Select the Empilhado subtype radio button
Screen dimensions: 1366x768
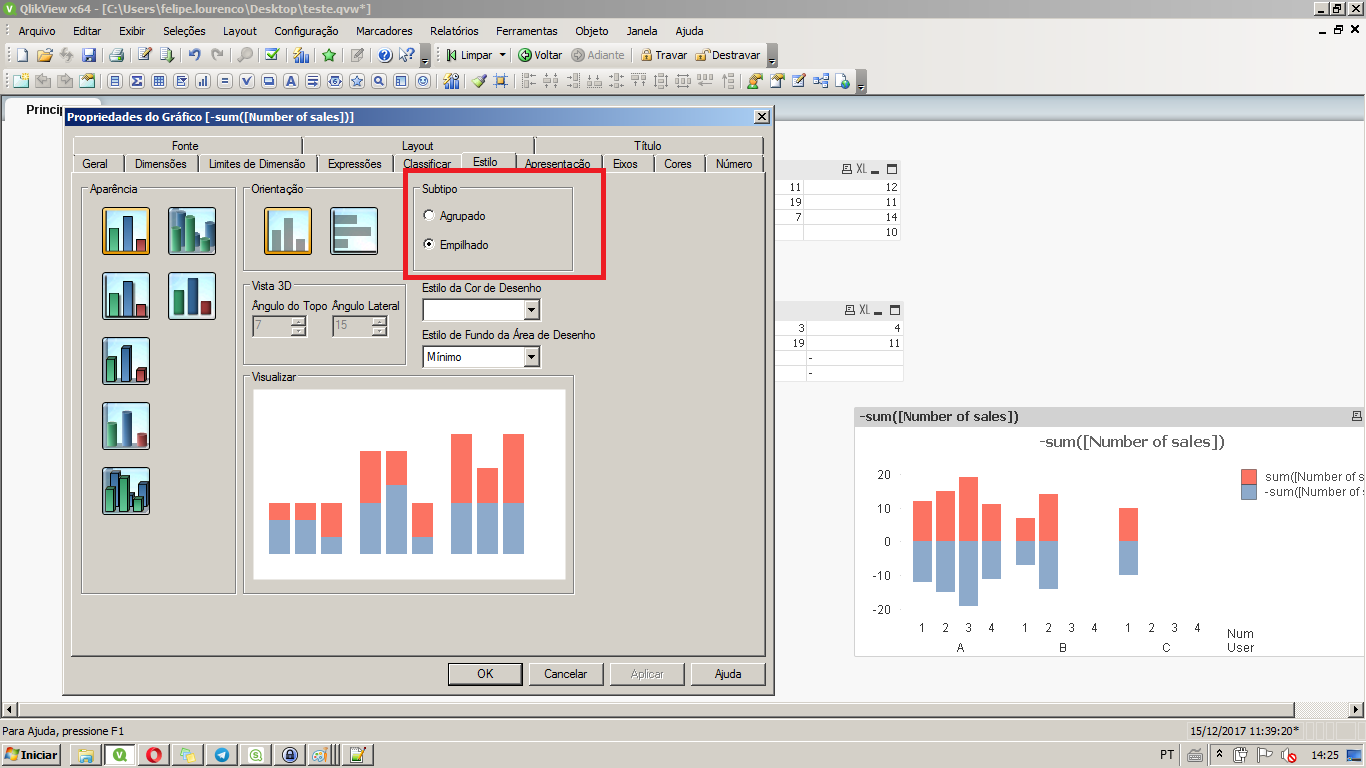point(430,244)
